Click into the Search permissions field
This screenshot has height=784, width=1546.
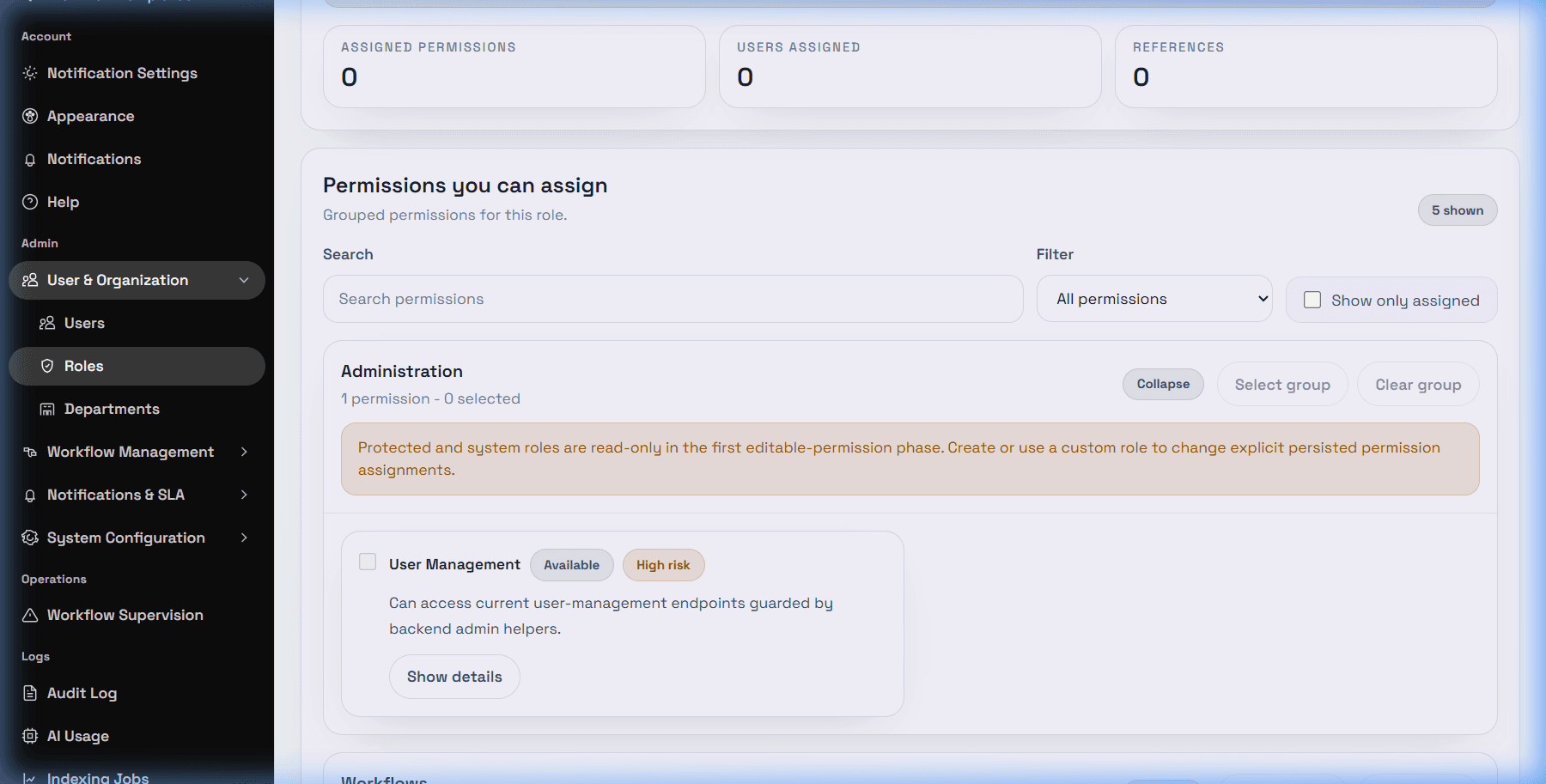673,299
